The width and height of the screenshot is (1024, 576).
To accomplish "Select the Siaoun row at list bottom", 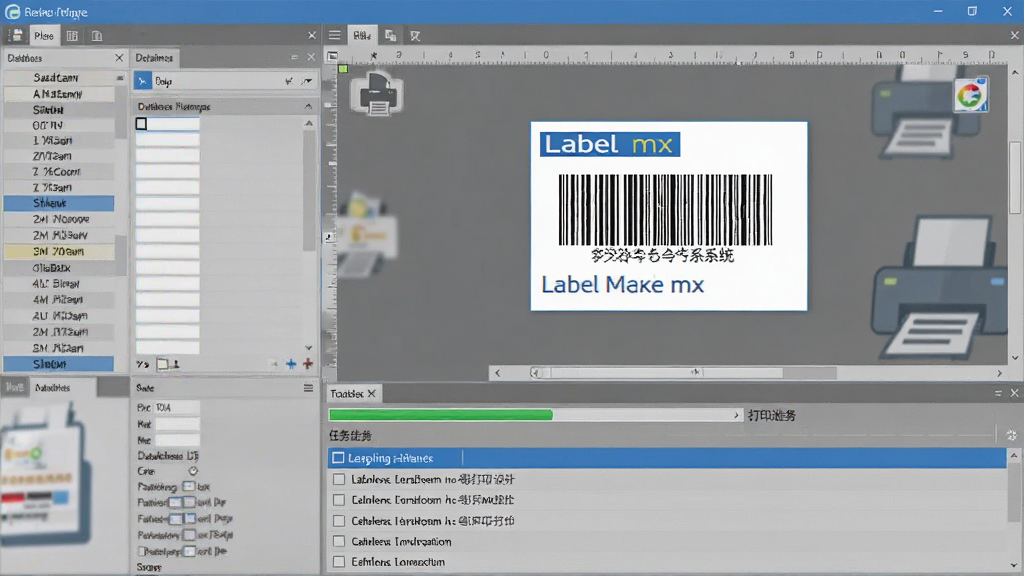I will (59, 364).
